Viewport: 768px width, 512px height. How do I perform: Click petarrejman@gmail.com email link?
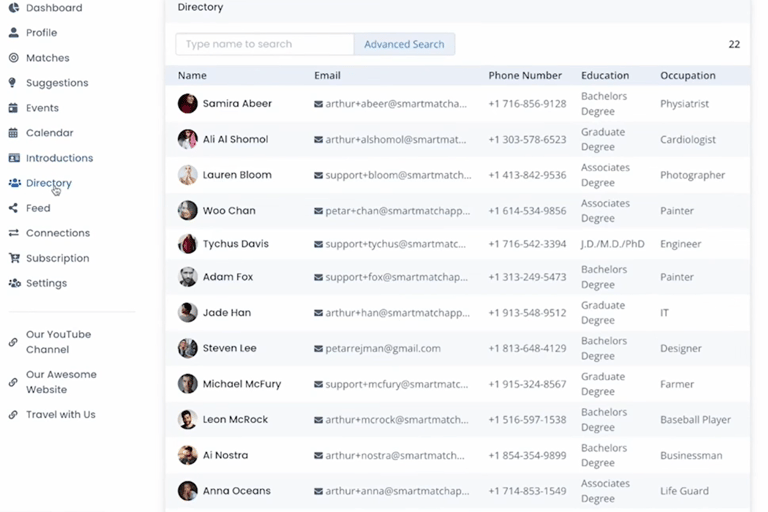(x=383, y=348)
